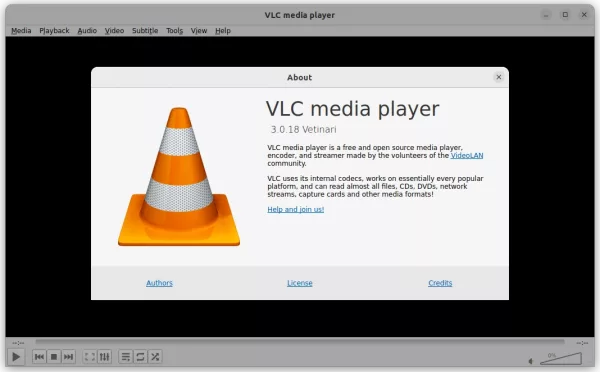
Task: Minimize the VLC main window
Action: 546,15
